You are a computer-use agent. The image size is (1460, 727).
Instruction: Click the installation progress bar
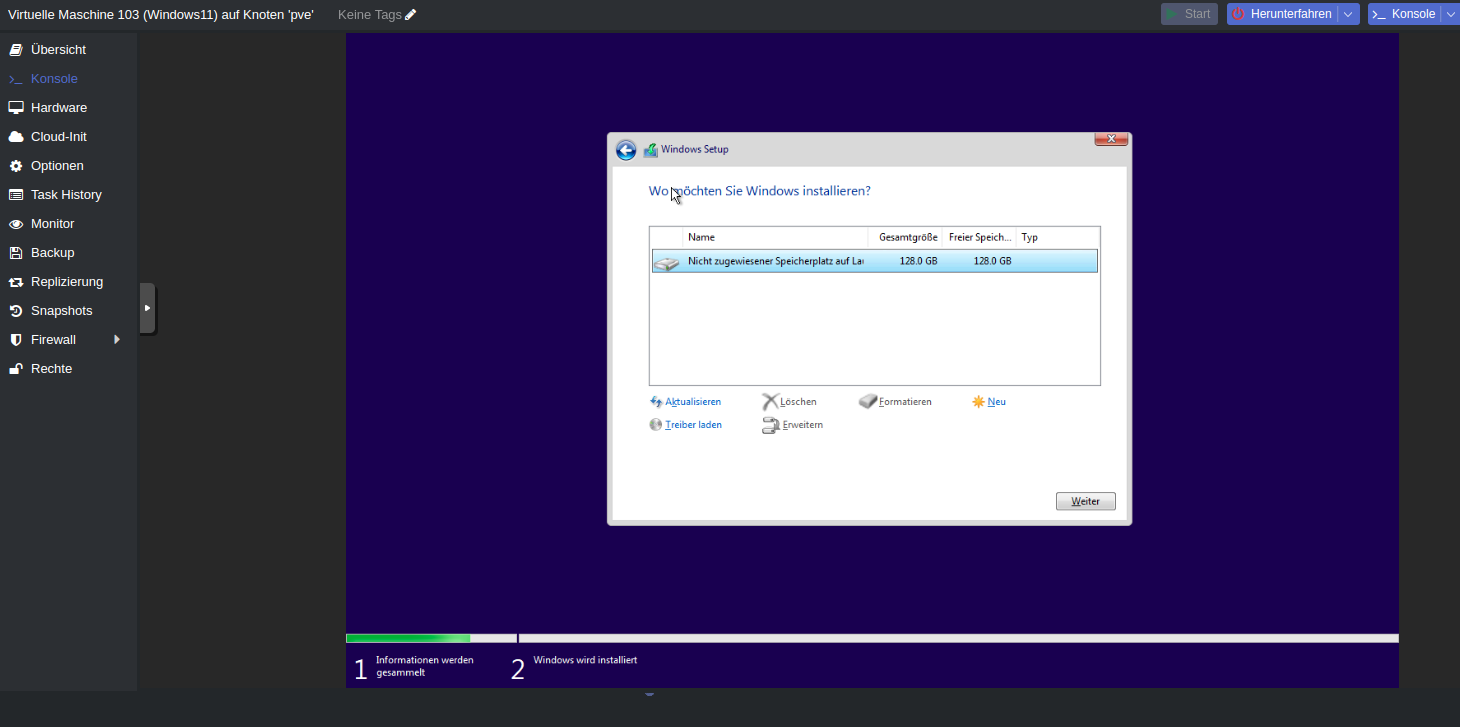coord(872,638)
